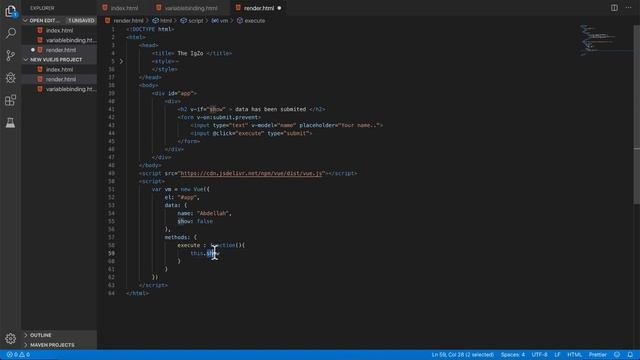Click the 'Your name..' placeholder value

coord(359,125)
